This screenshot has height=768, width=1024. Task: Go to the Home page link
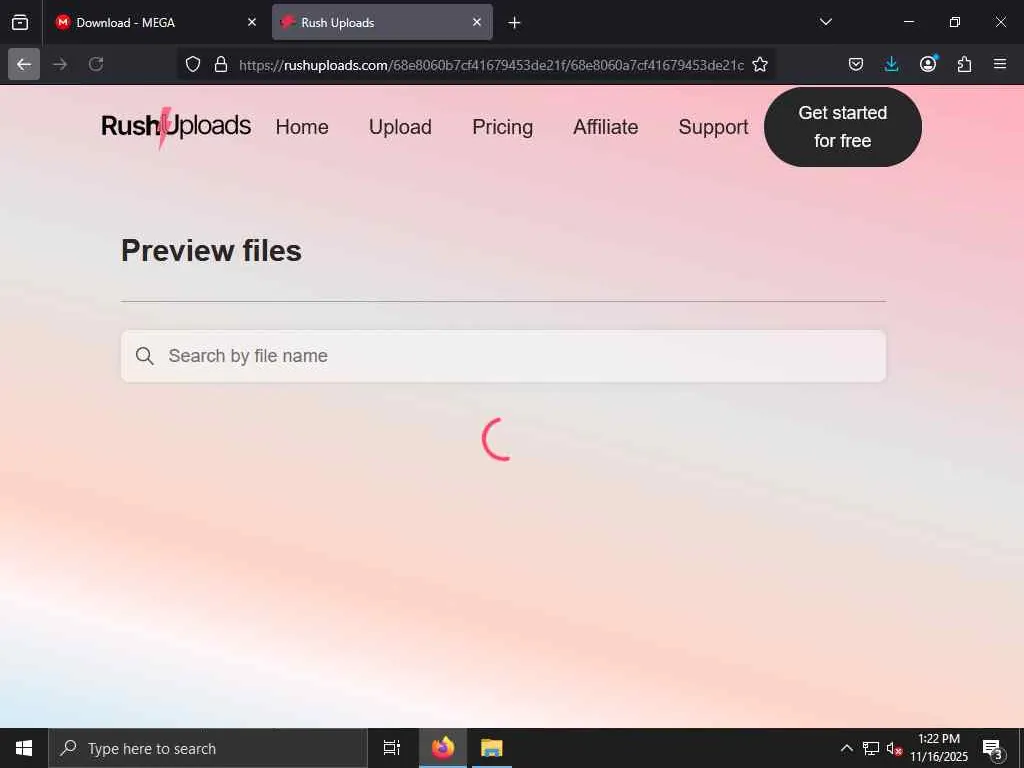click(302, 127)
